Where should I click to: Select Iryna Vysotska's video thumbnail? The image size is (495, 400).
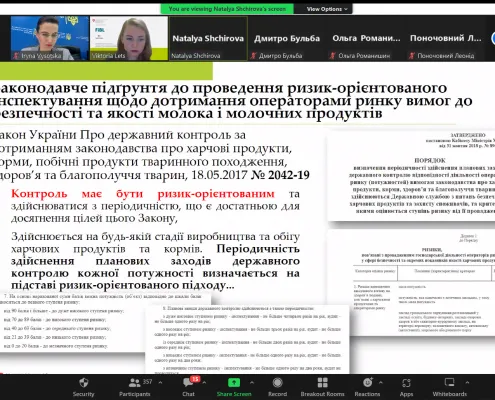[50, 38]
